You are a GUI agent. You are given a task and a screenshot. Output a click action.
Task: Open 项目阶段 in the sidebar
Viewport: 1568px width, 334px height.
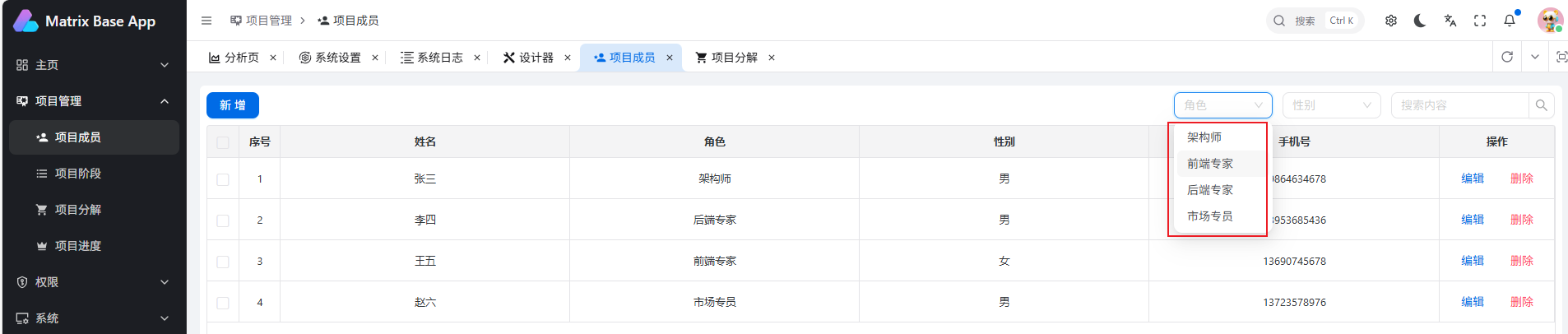(77, 174)
